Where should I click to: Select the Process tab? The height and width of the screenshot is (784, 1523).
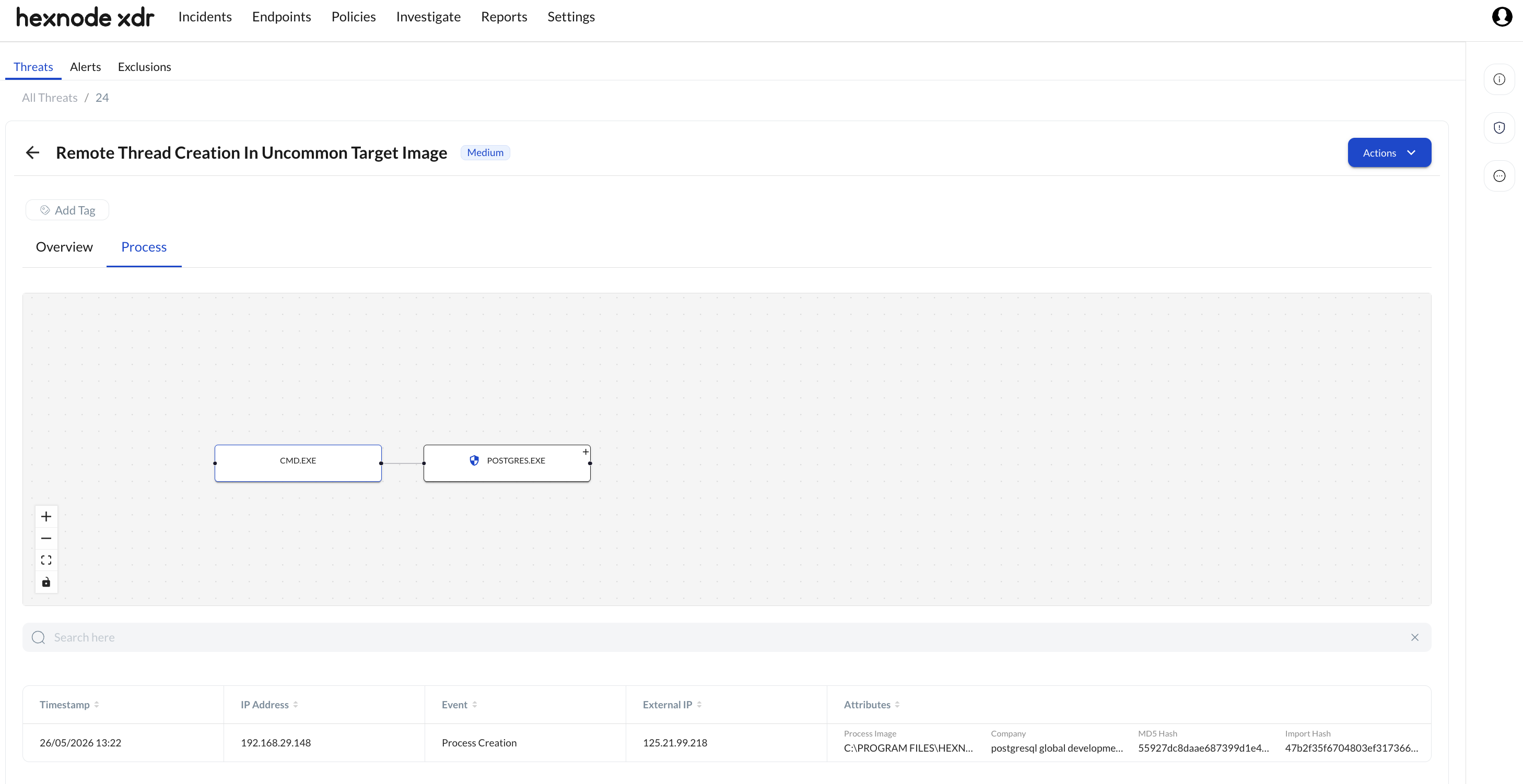coord(144,247)
